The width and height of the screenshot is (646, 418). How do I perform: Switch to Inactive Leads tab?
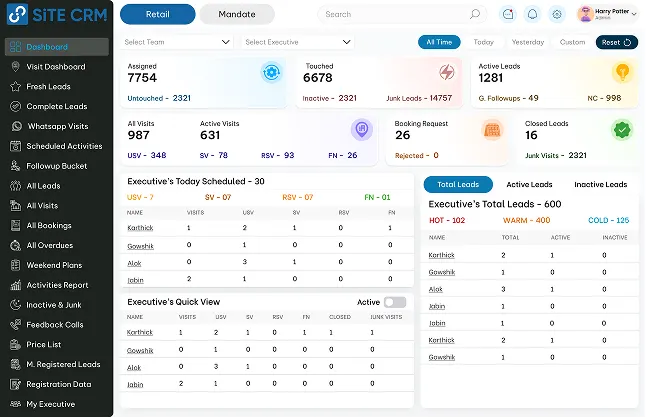point(601,184)
